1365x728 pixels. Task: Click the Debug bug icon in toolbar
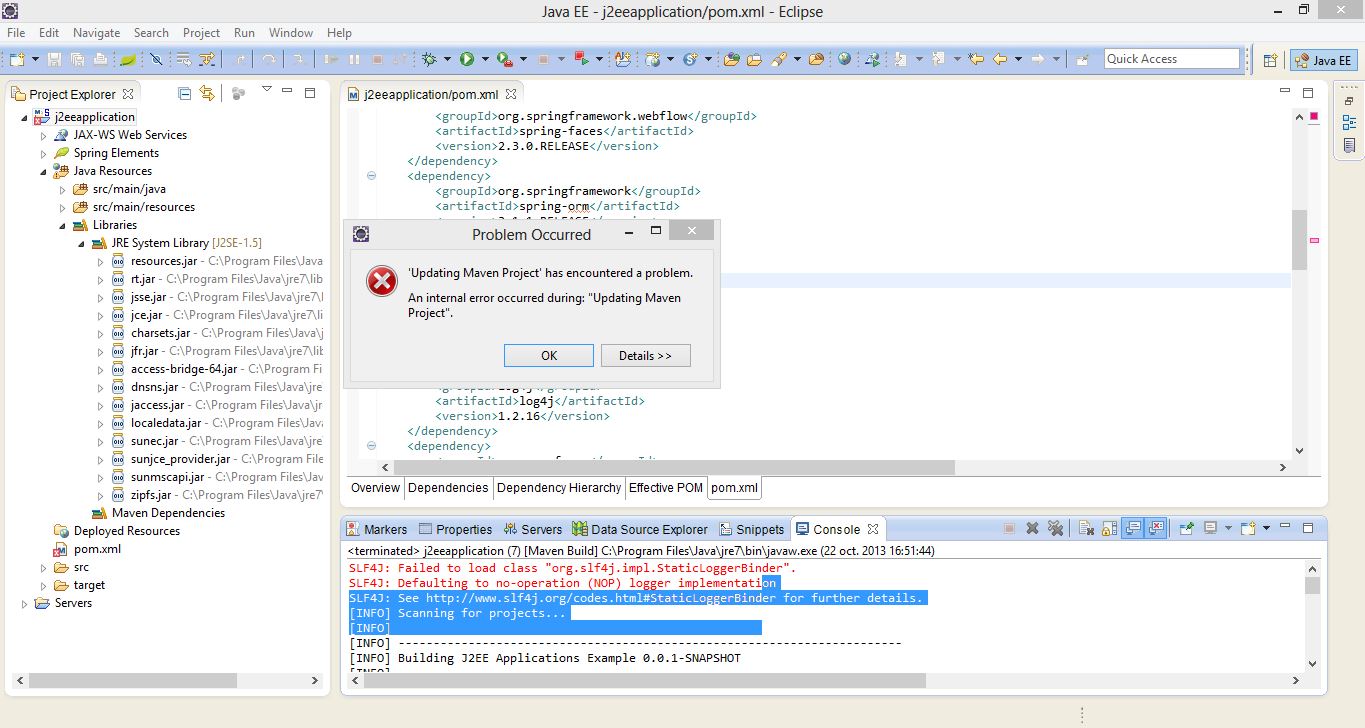(428, 59)
